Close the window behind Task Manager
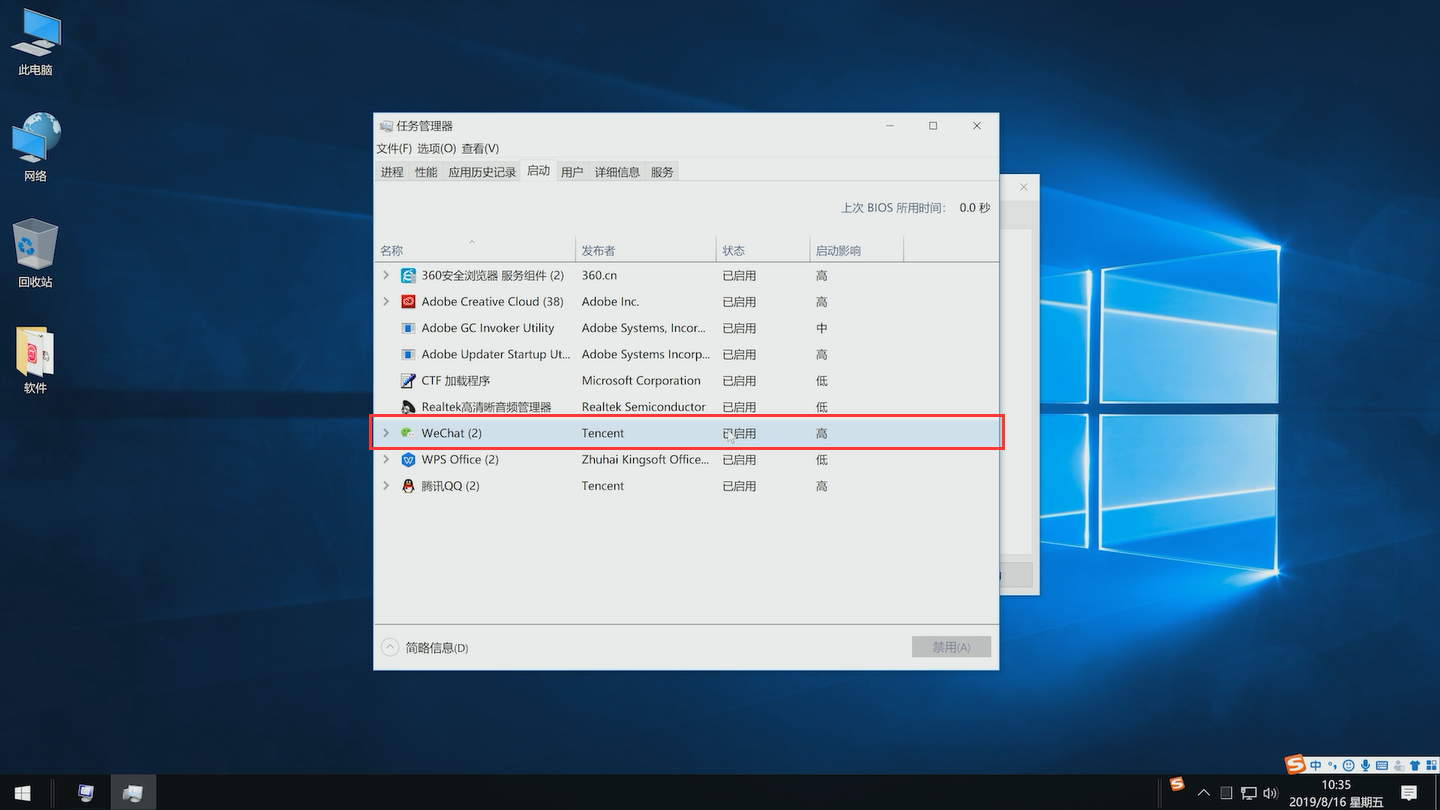1440x810 pixels. pos(1024,187)
